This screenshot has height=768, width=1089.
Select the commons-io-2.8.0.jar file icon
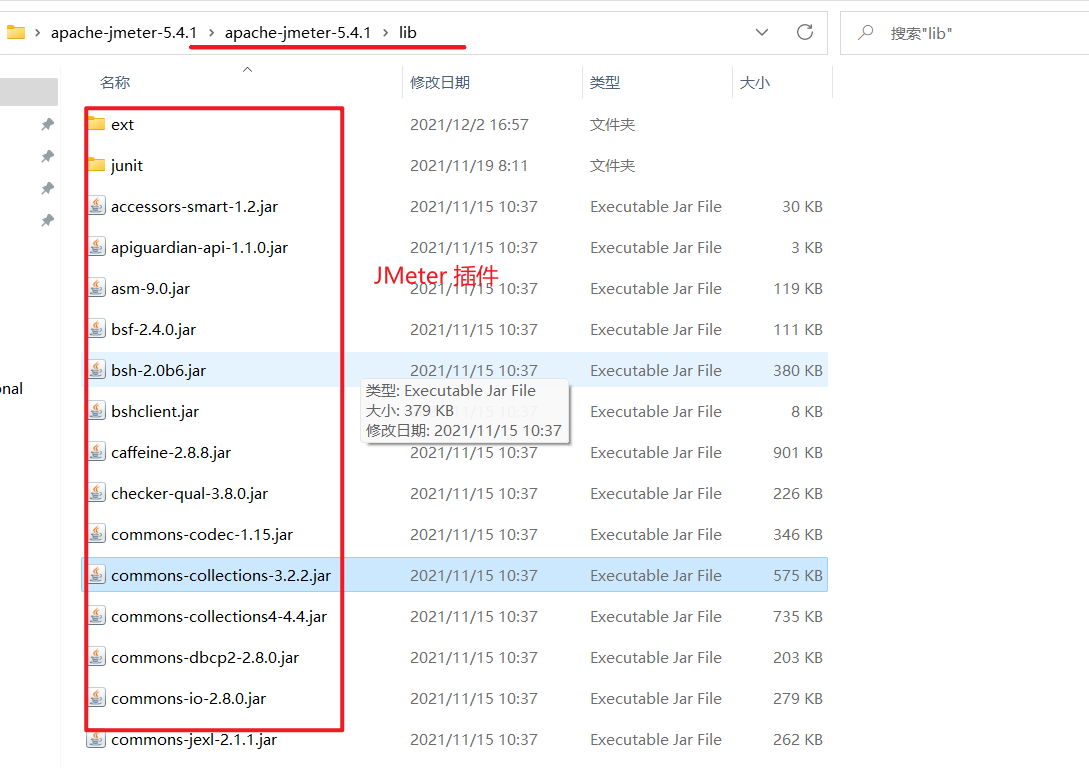pos(97,698)
